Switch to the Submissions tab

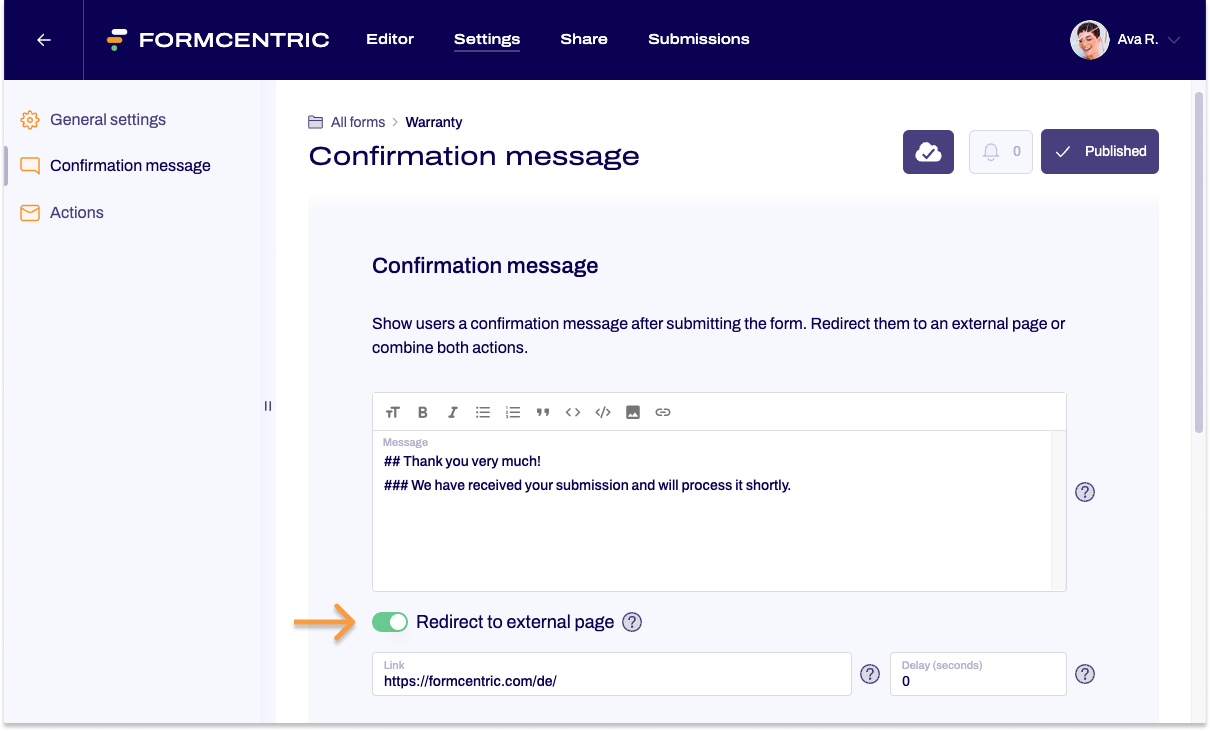pyautogui.click(x=698, y=39)
